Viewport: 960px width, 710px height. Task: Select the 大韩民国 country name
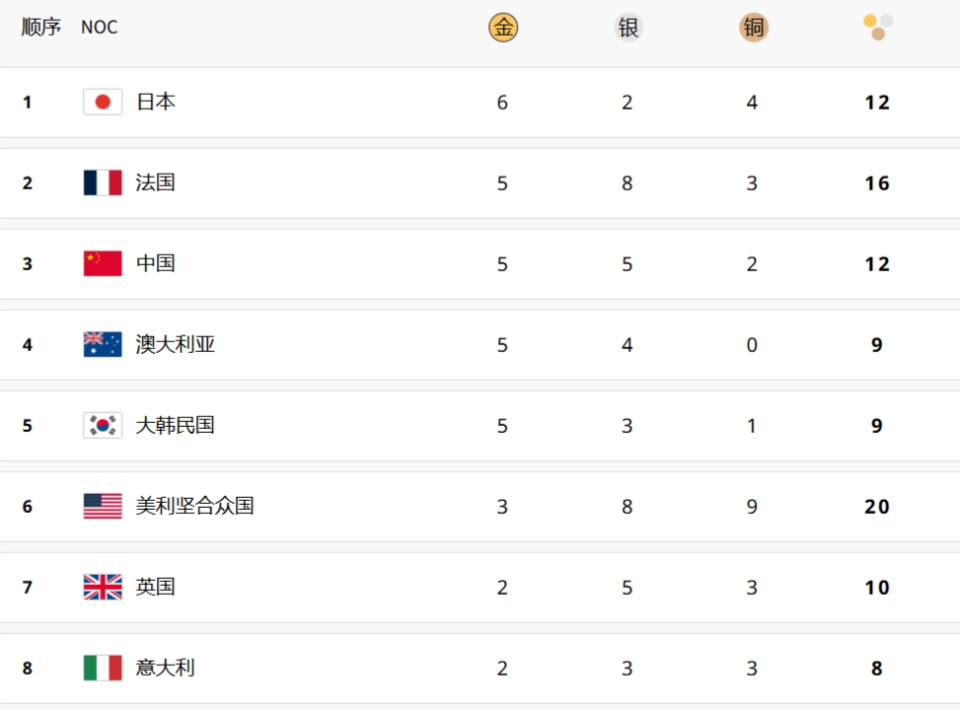175,425
